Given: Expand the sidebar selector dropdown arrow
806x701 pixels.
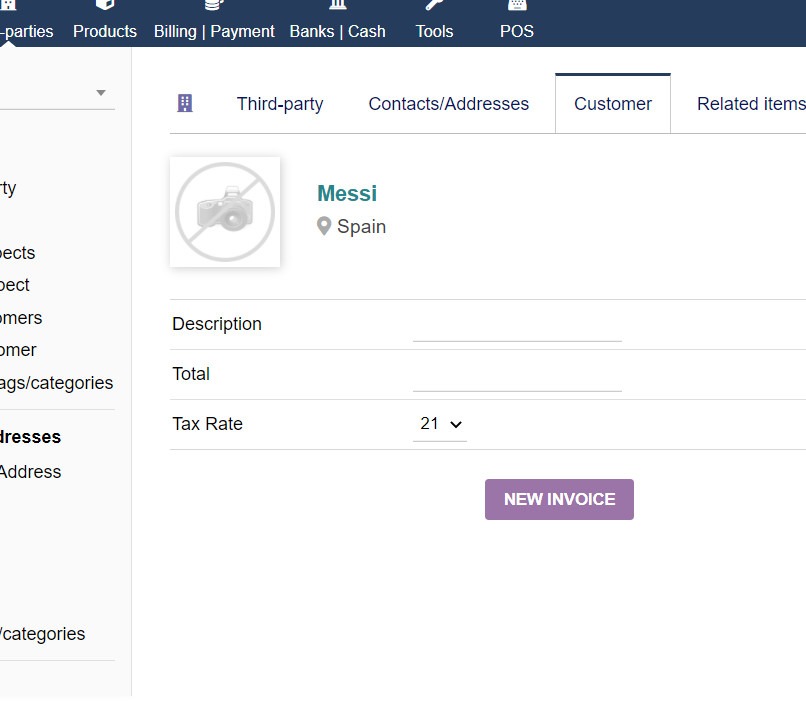Looking at the screenshot, I should point(101,93).
